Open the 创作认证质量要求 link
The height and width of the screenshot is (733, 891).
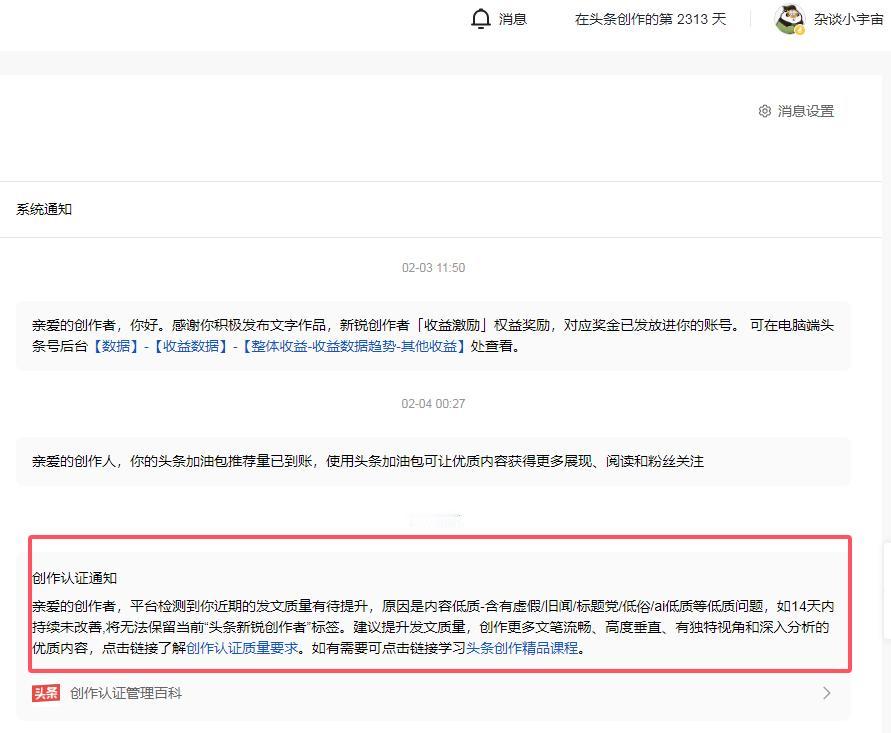tap(243, 648)
